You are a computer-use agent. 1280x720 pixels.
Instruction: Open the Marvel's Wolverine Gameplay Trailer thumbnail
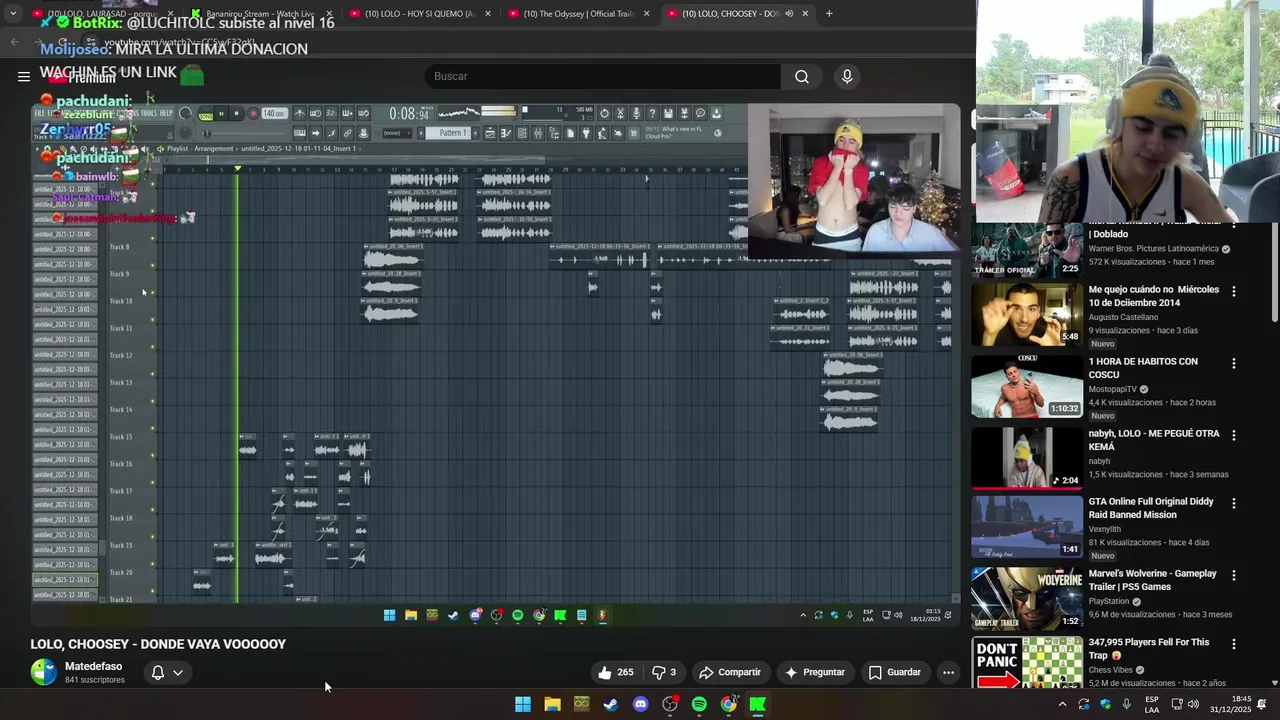pyautogui.click(x=1027, y=598)
